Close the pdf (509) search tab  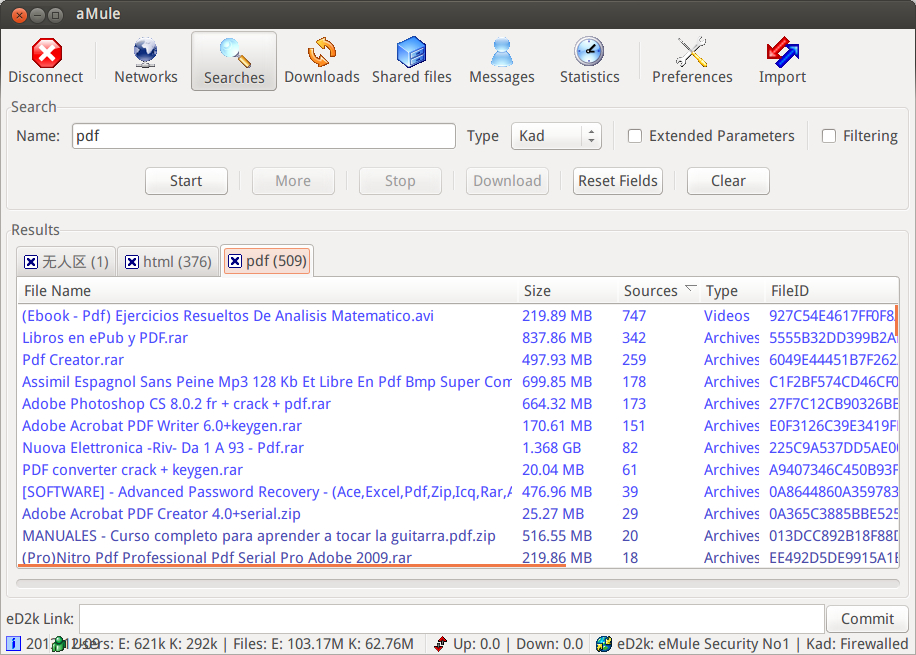tap(235, 261)
